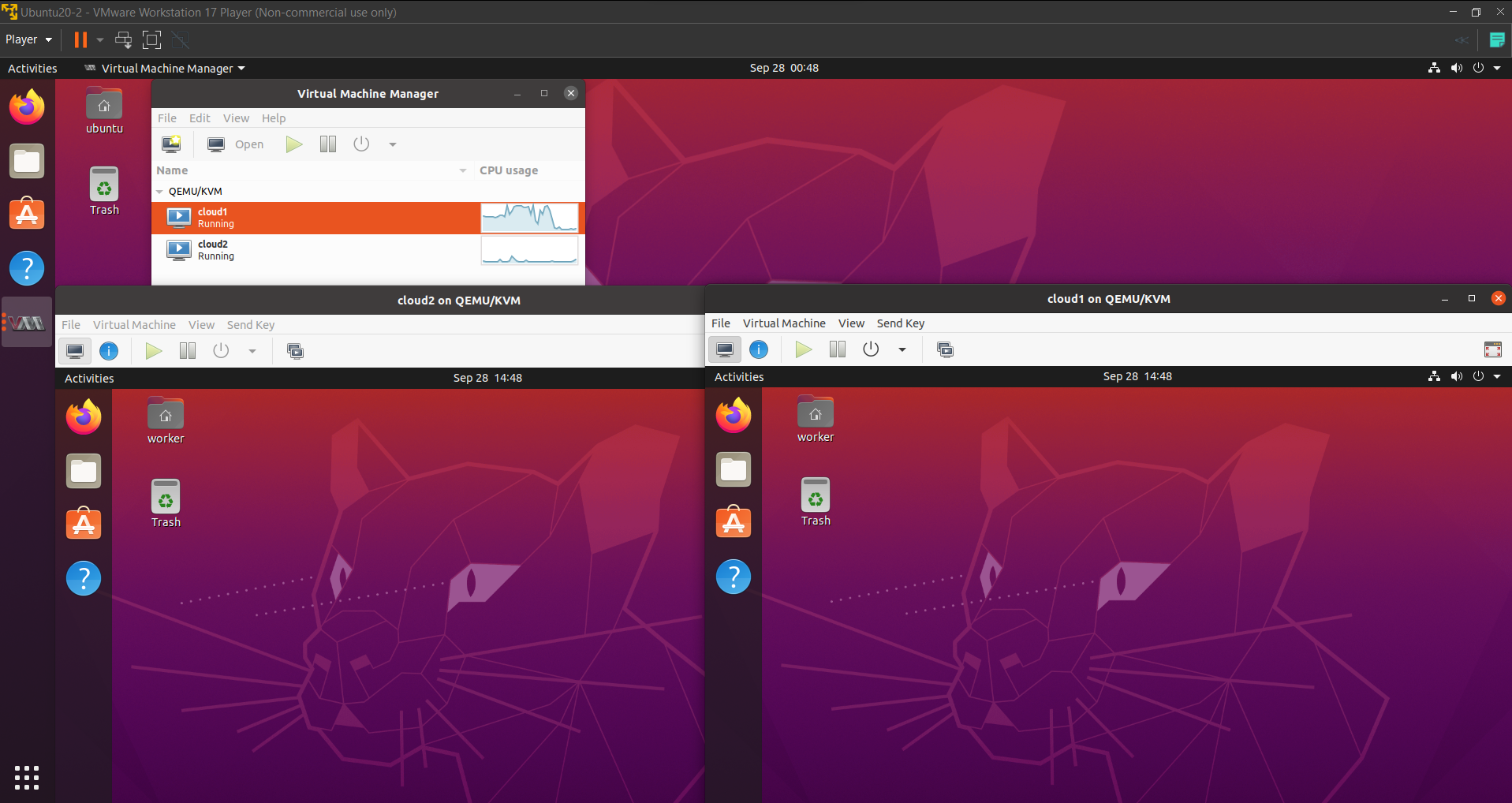The image size is (1512, 803).
Task: Manage snapshots in cloud1 window
Action: tap(945, 349)
